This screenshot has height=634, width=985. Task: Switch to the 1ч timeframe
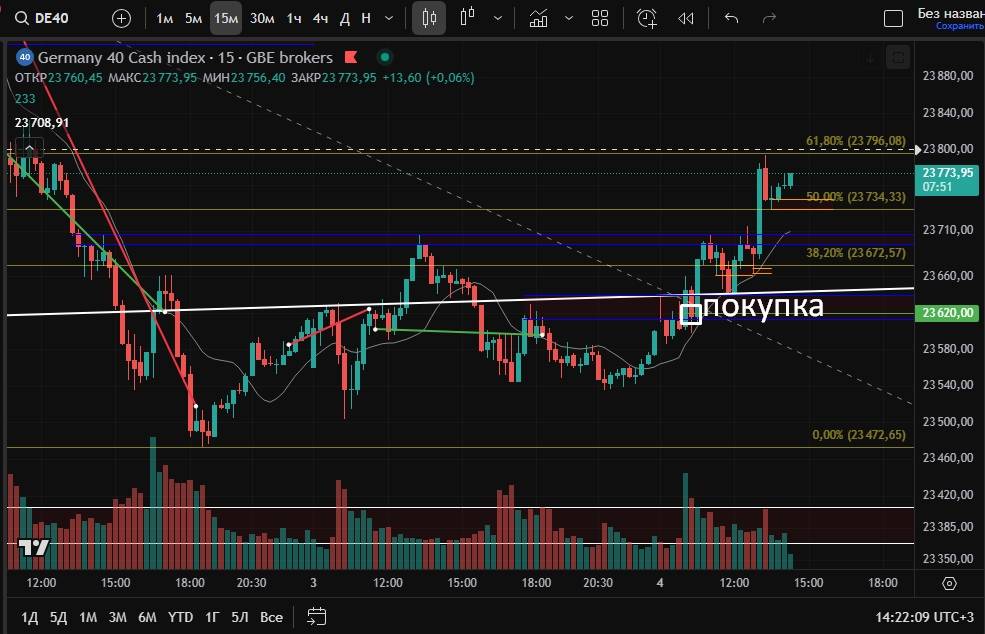pyautogui.click(x=294, y=18)
